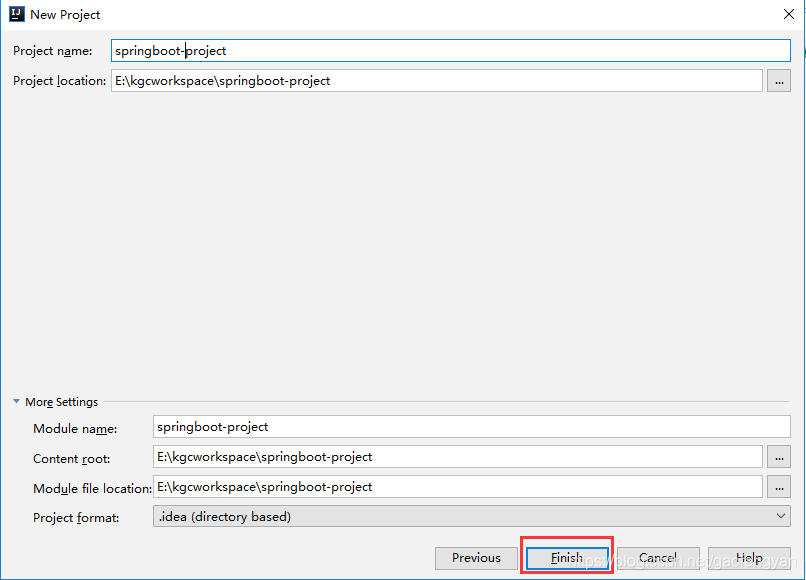The height and width of the screenshot is (580, 806).
Task: Select the Module name text field
Action: tap(470, 427)
